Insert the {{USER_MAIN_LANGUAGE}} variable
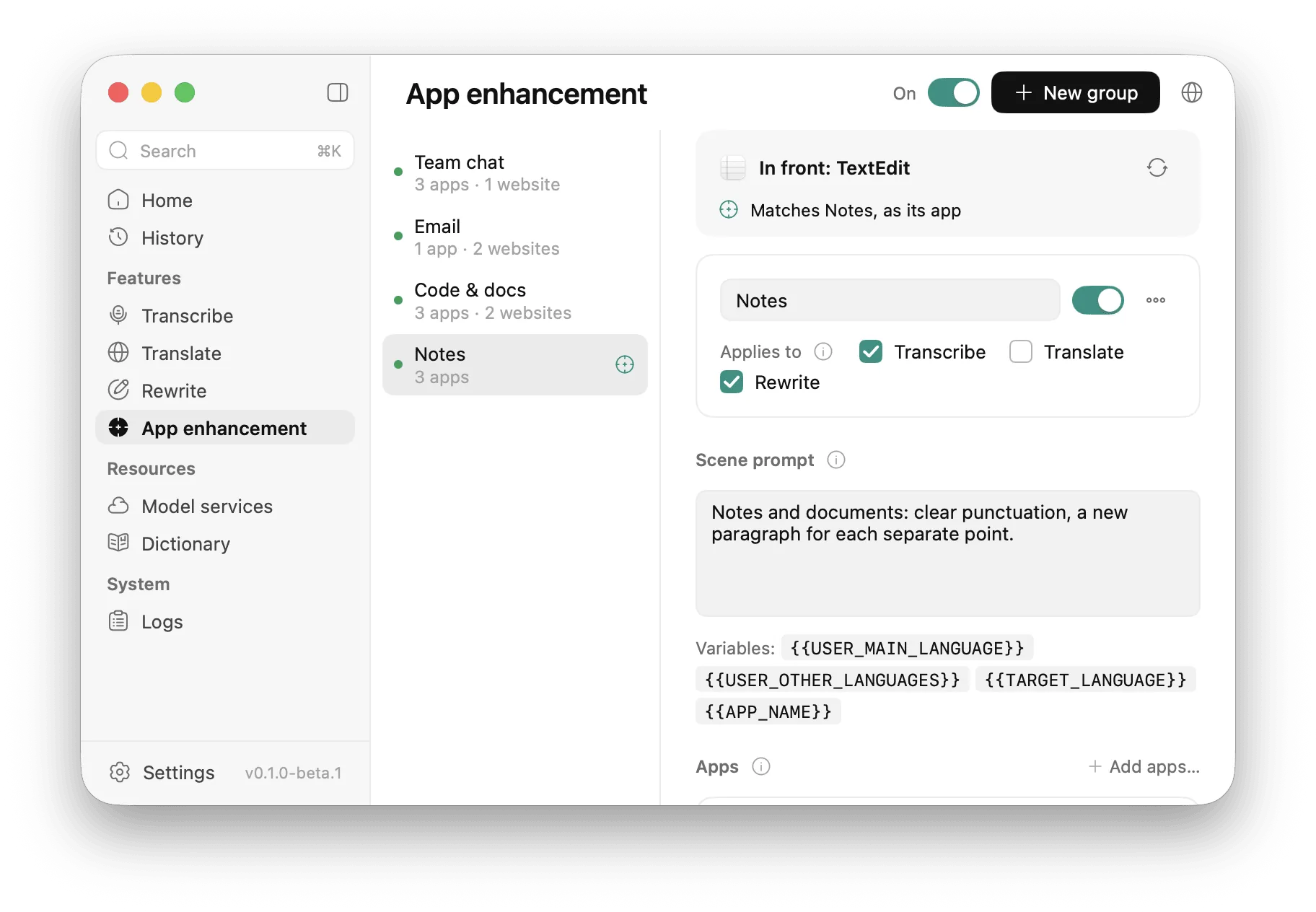The image size is (1316, 912). (907, 648)
